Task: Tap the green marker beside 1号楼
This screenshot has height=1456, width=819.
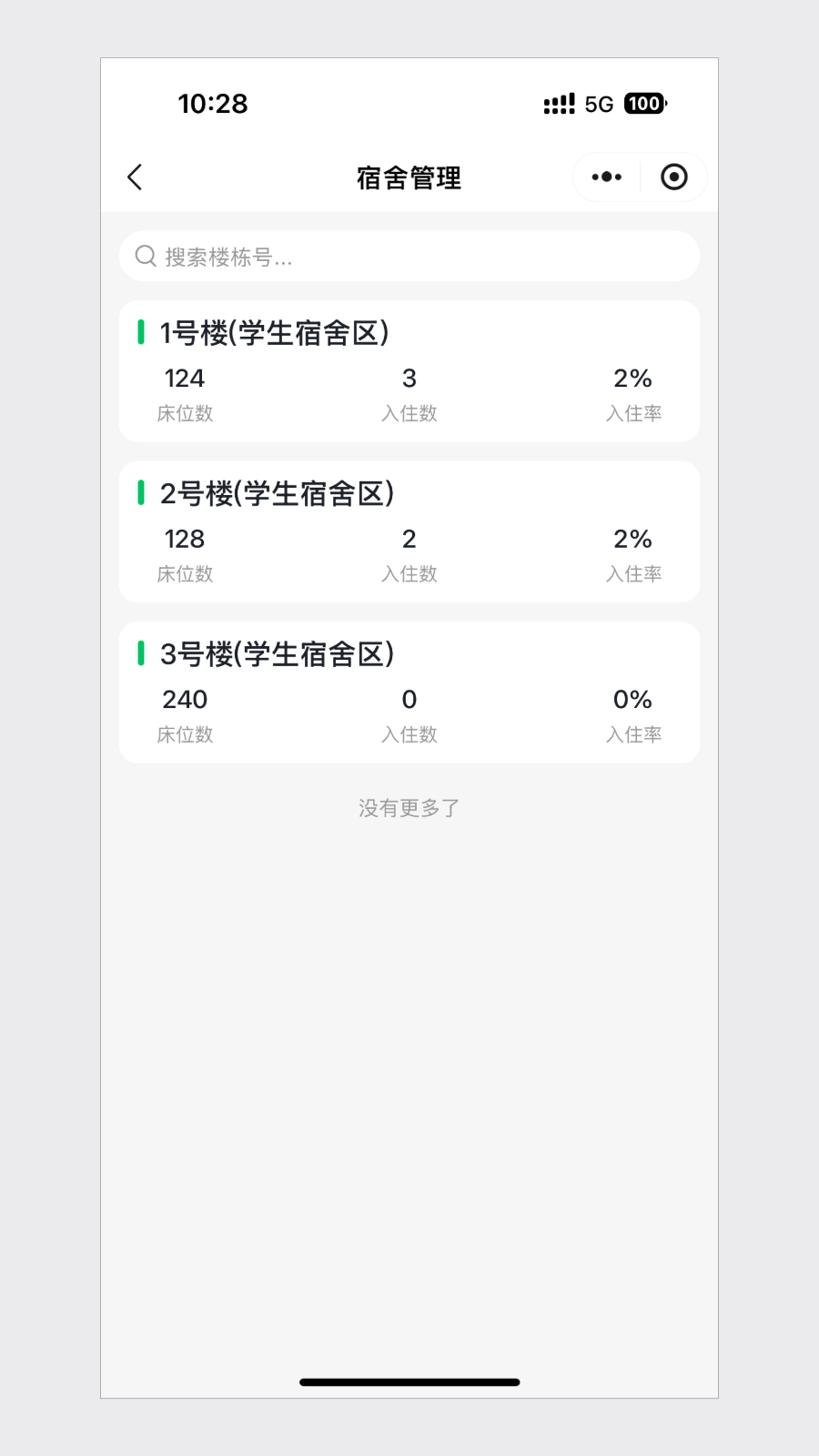Action: [141, 332]
